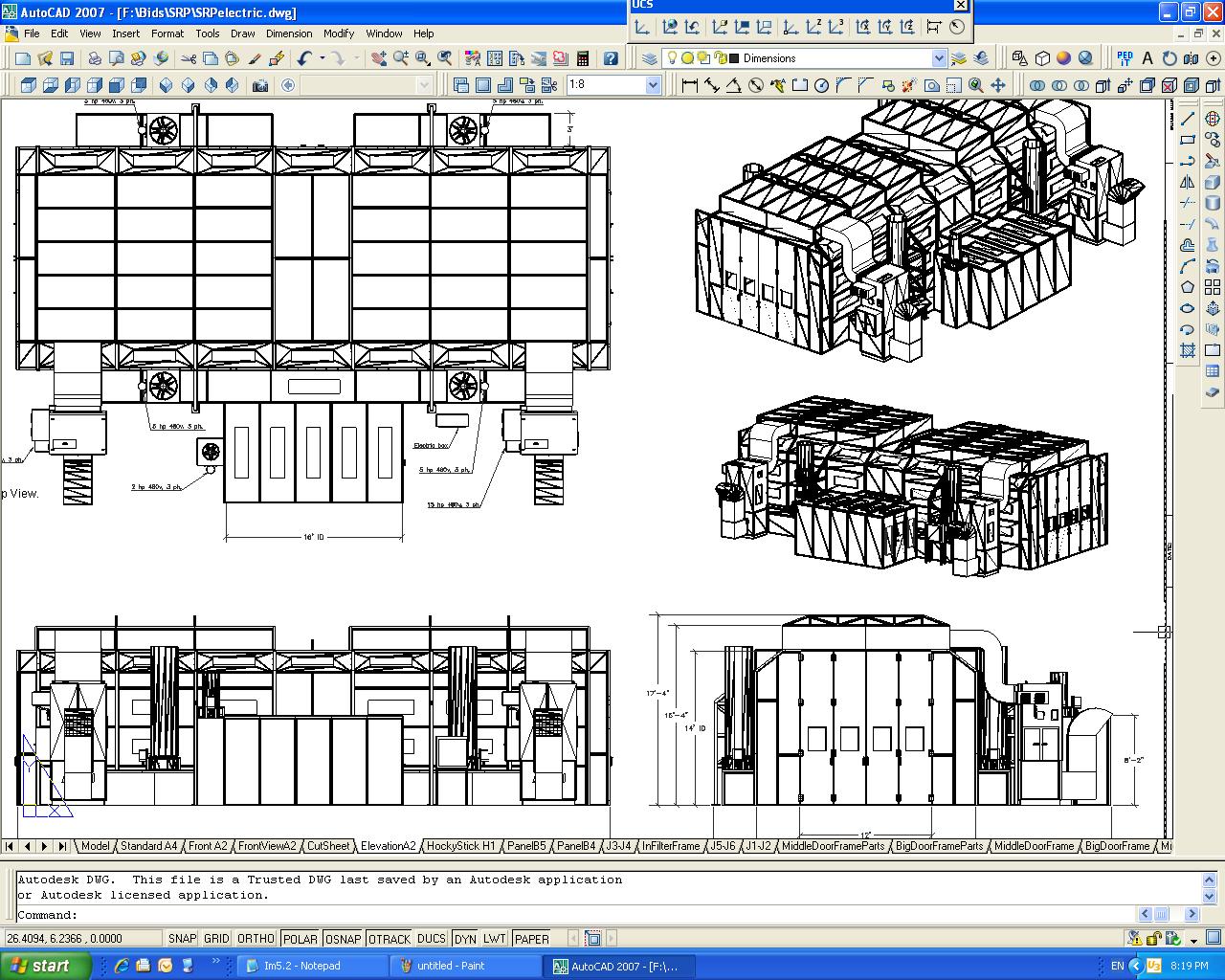Select the Polygon tool

point(1188,287)
